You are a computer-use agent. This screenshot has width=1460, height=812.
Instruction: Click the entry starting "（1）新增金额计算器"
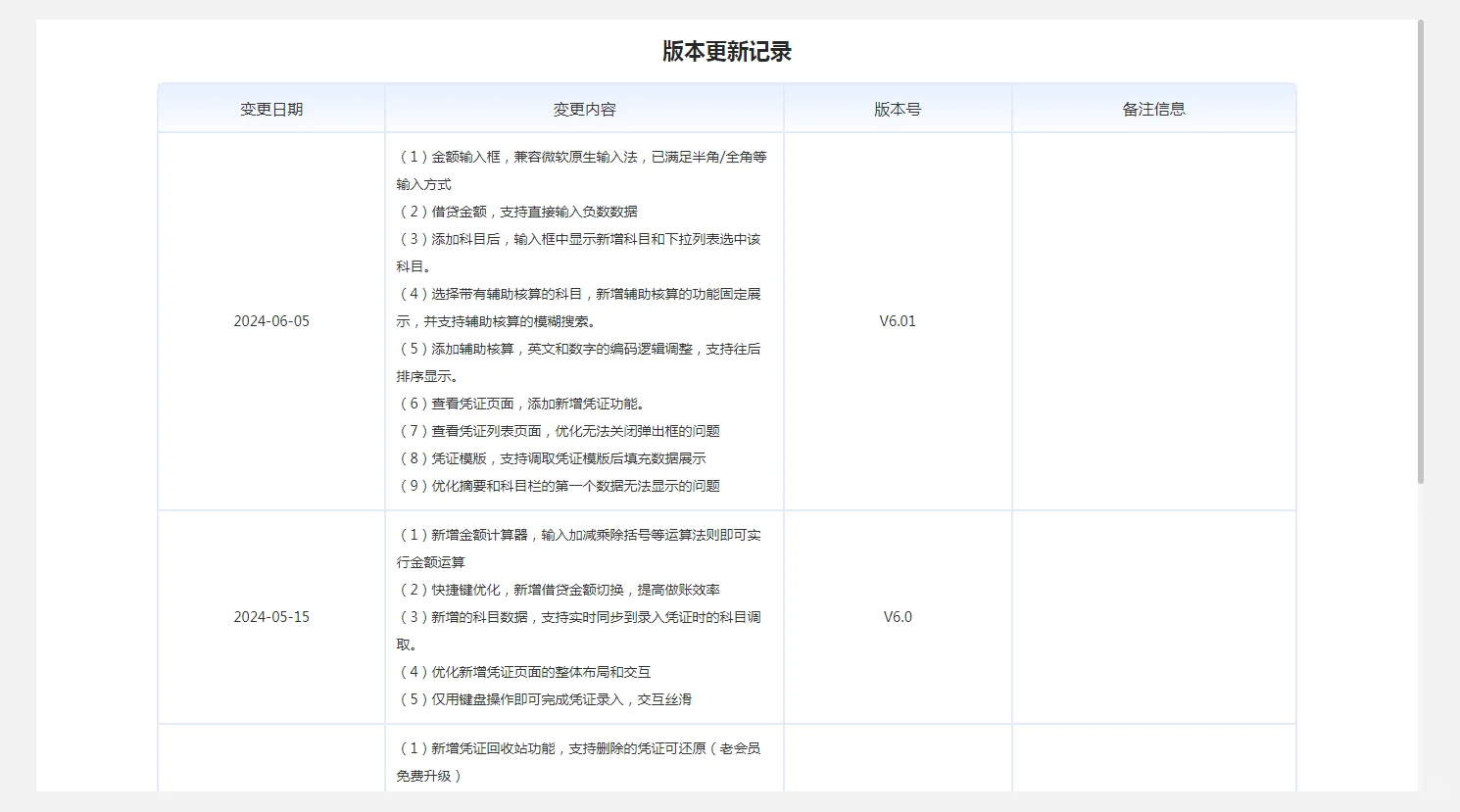(x=579, y=549)
